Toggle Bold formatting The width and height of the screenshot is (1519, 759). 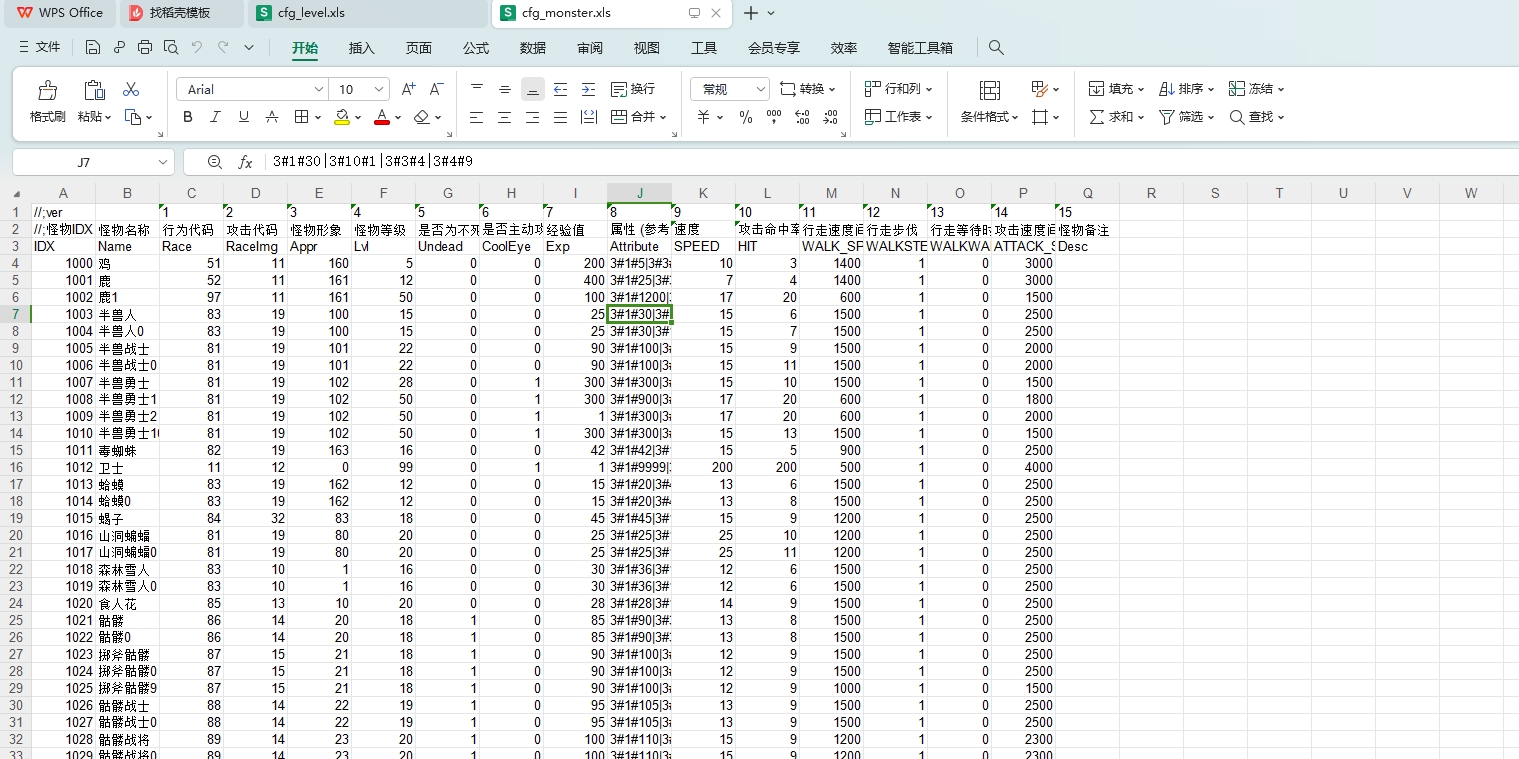point(188,117)
